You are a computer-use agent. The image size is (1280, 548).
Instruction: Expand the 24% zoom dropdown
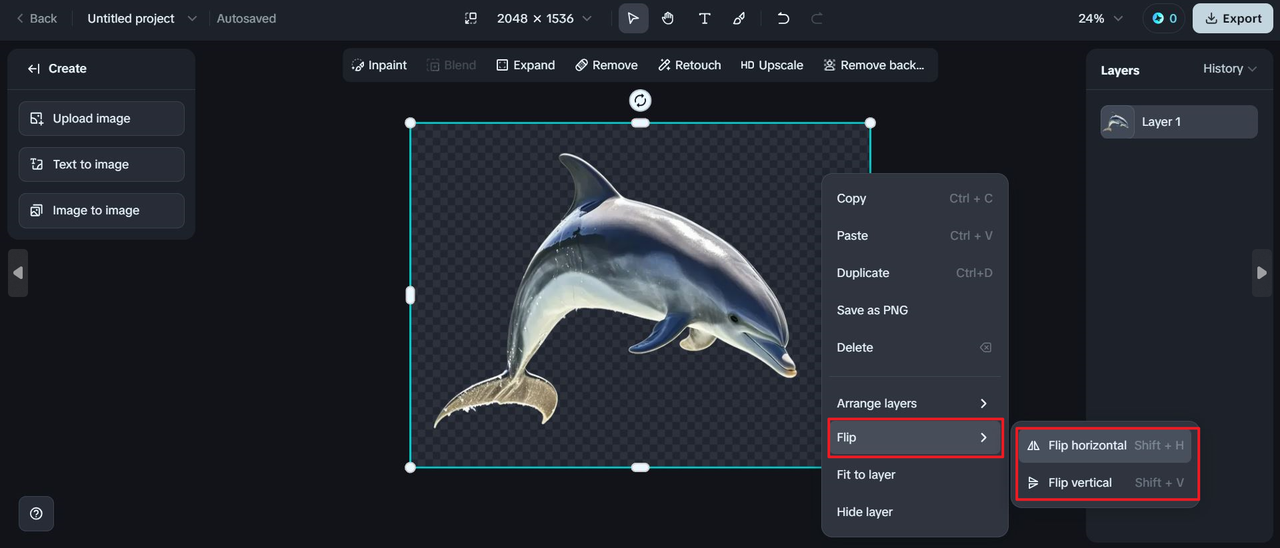[x=1100, y=18]
